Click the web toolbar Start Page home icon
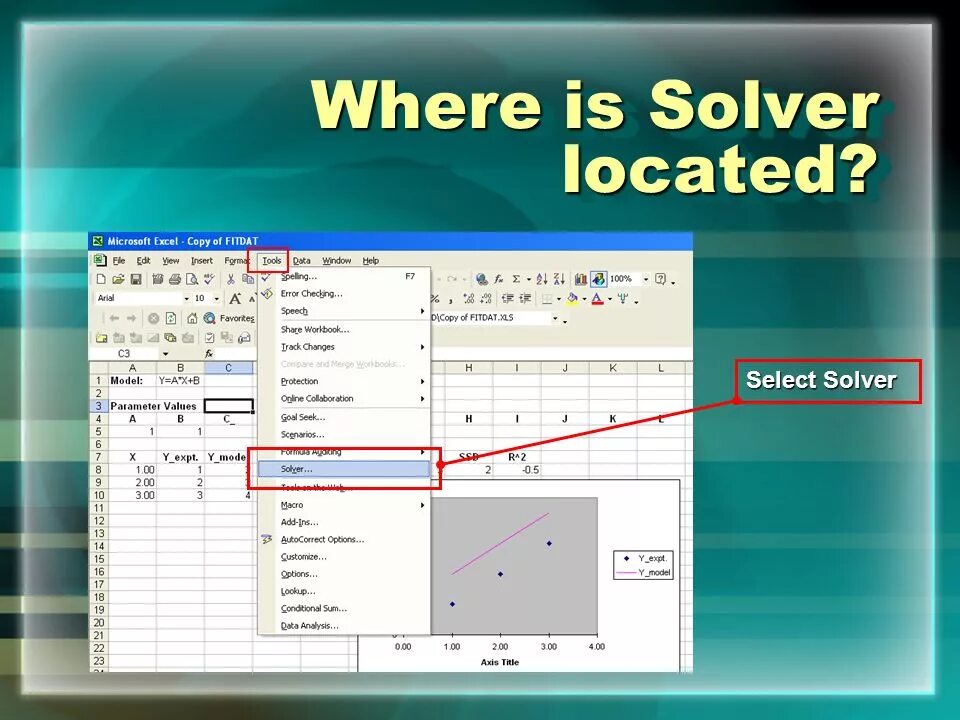 tap(192, 318)
